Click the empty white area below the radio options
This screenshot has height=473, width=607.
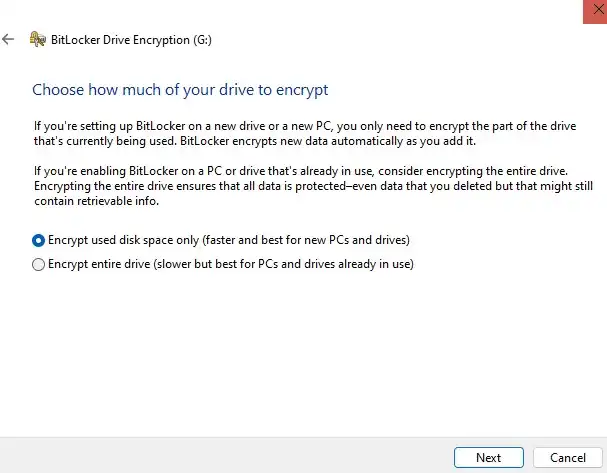304,352
